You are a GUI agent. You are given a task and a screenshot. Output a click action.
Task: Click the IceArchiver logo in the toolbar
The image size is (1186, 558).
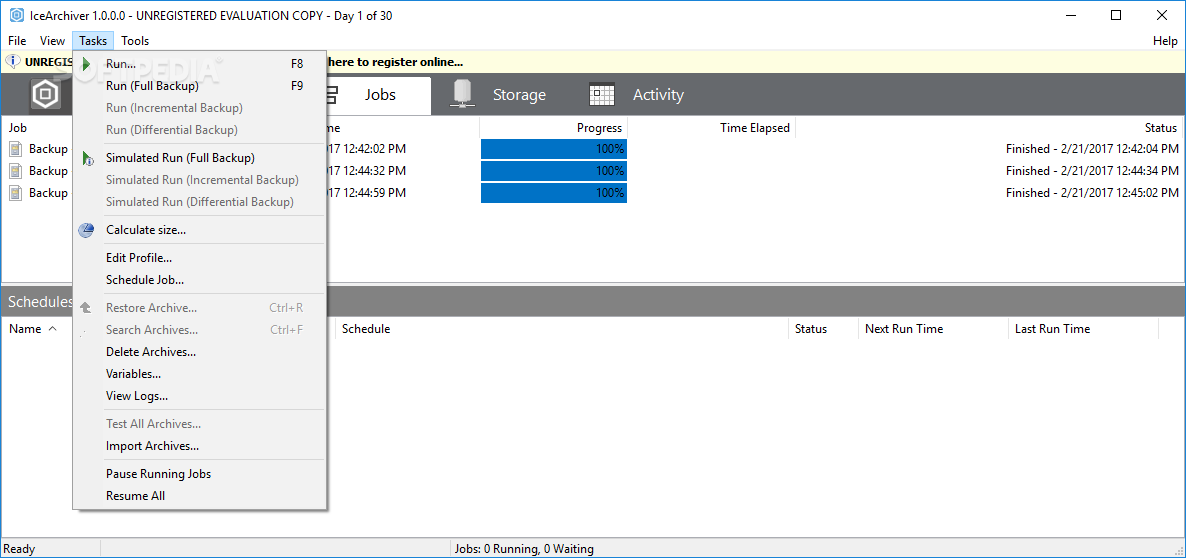[x=45, y=95]
